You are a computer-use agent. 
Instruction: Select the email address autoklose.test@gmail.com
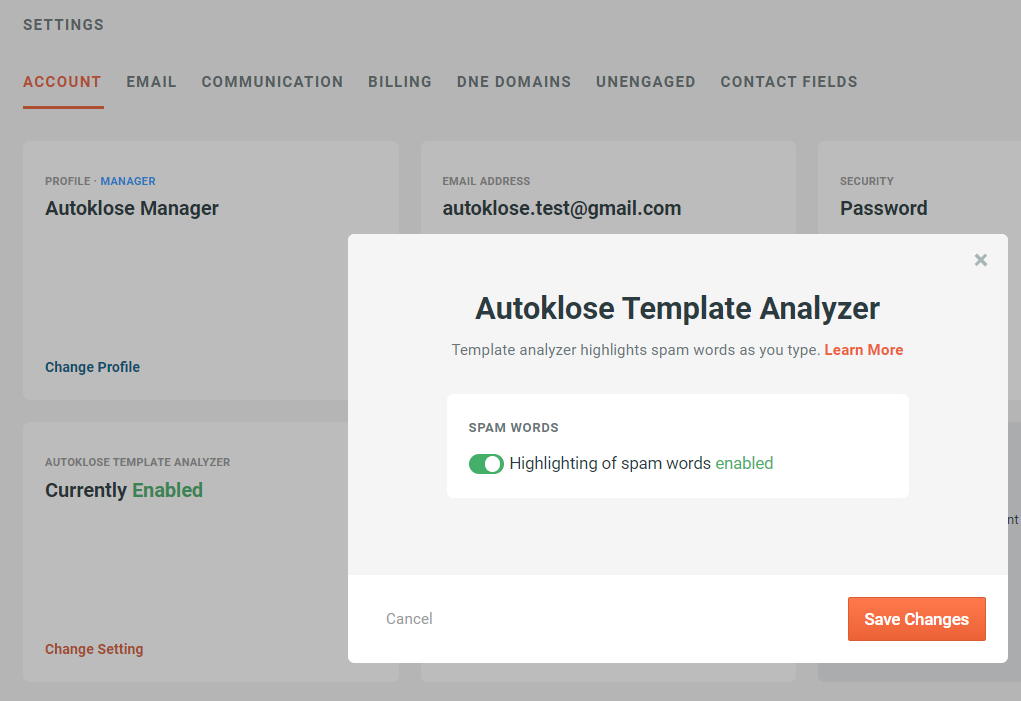[x=562, y=208]
